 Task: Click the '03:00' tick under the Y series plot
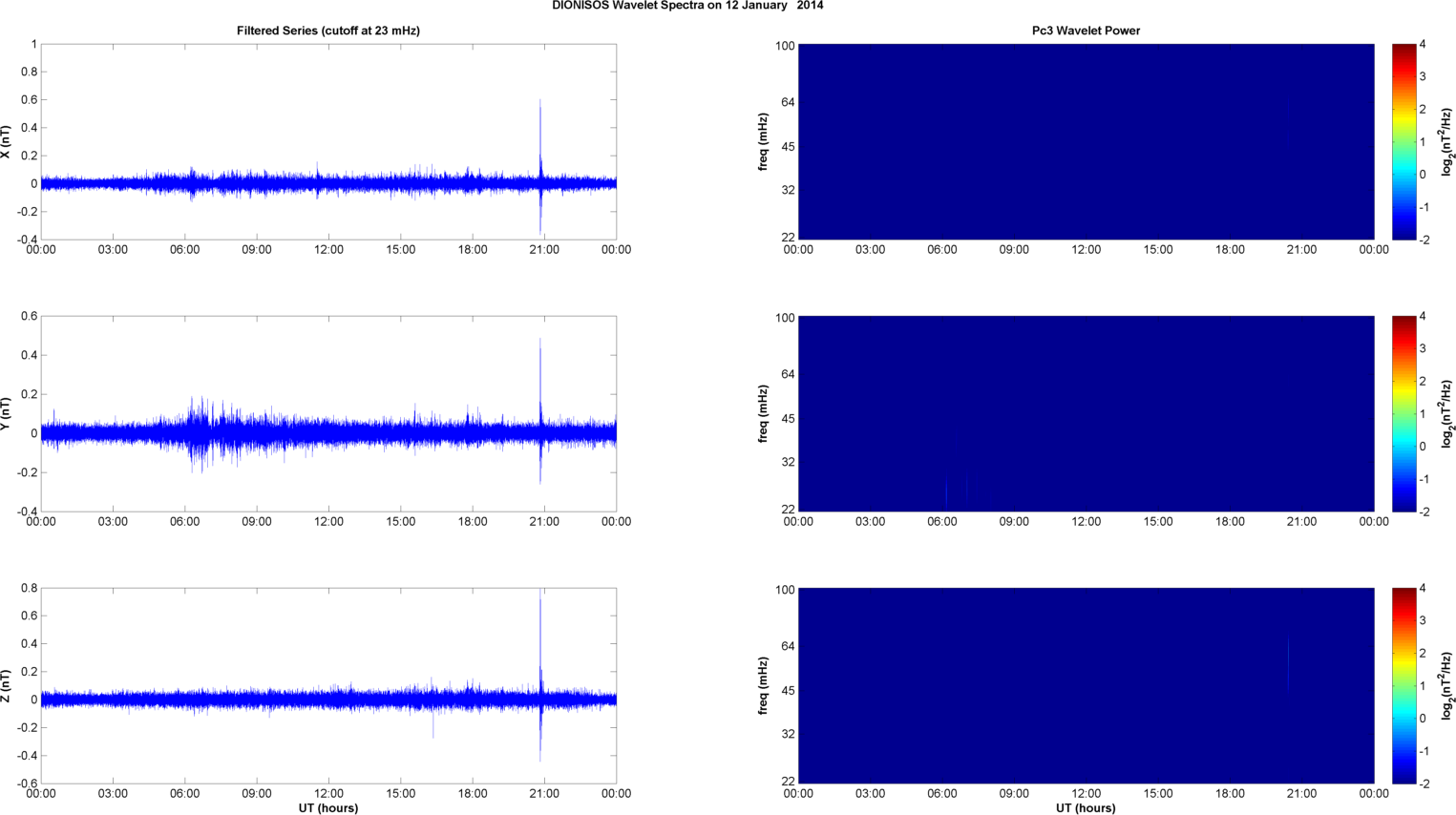(113, 522)
